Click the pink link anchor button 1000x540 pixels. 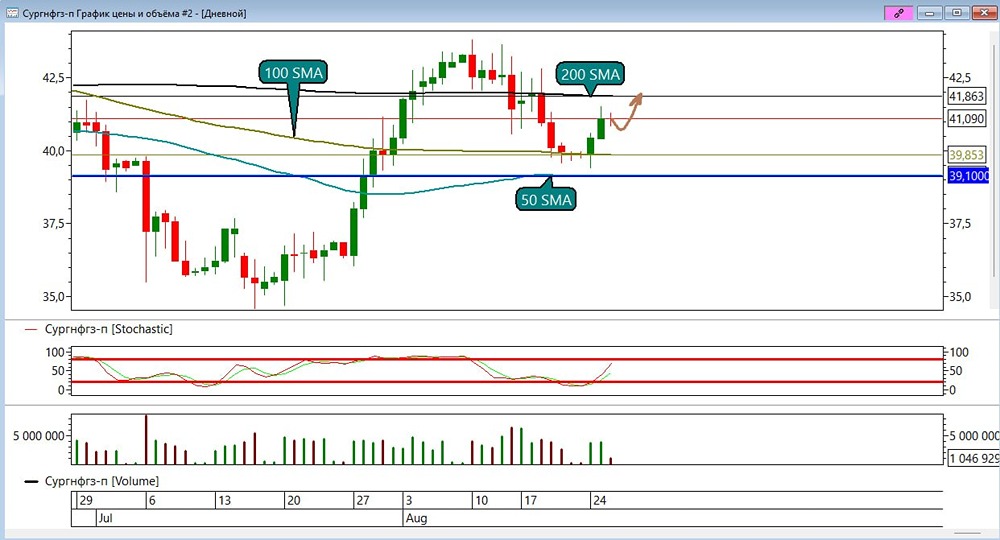(899, 13)
